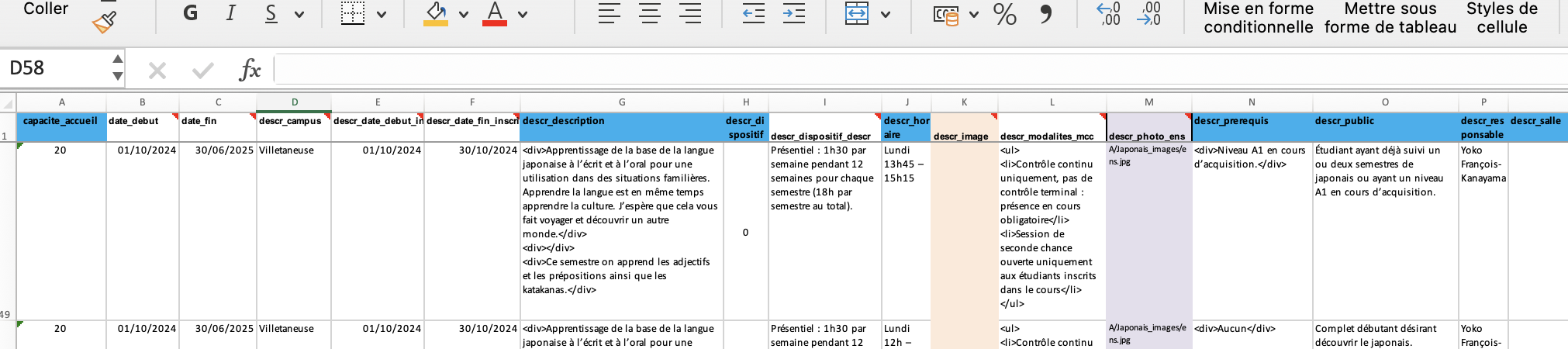Image resolution: width=1568 pixels, height=349 pixels.
Task: Select the descr_image header cell
Action: pos(965,127)
